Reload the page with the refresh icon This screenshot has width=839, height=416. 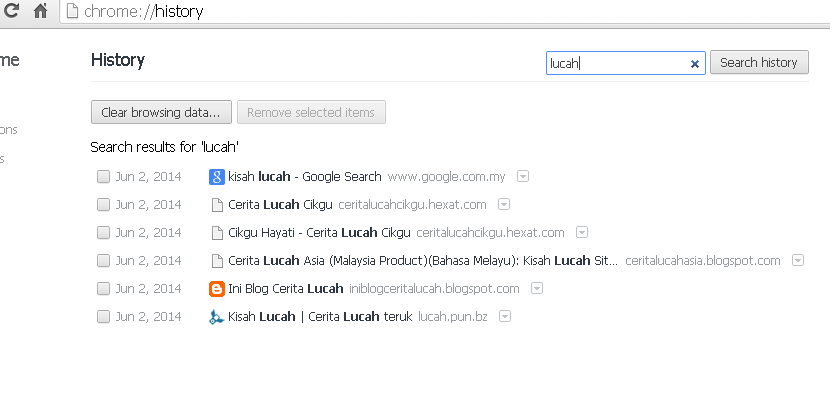tap(11, 10)
